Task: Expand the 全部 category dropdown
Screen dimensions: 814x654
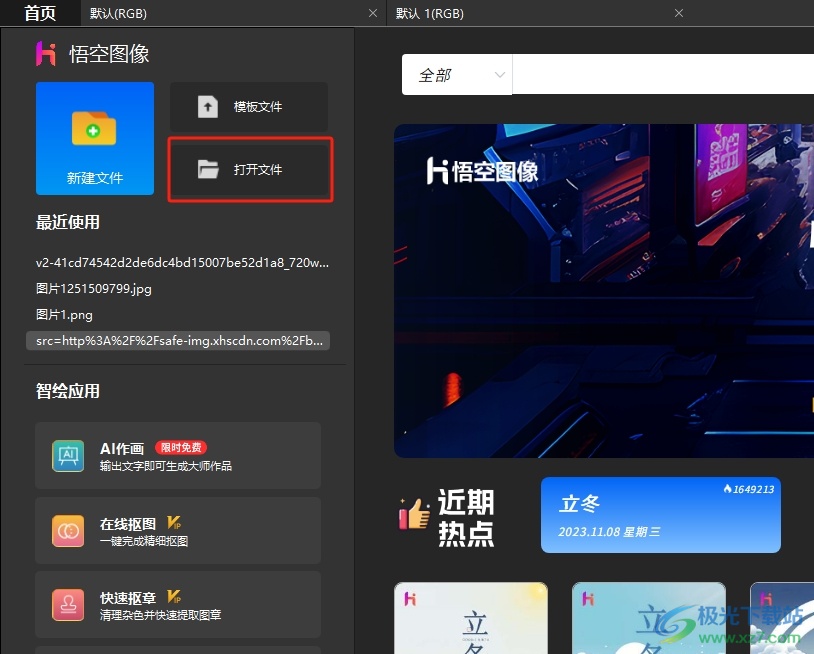Action: click(x=457, y=75)
